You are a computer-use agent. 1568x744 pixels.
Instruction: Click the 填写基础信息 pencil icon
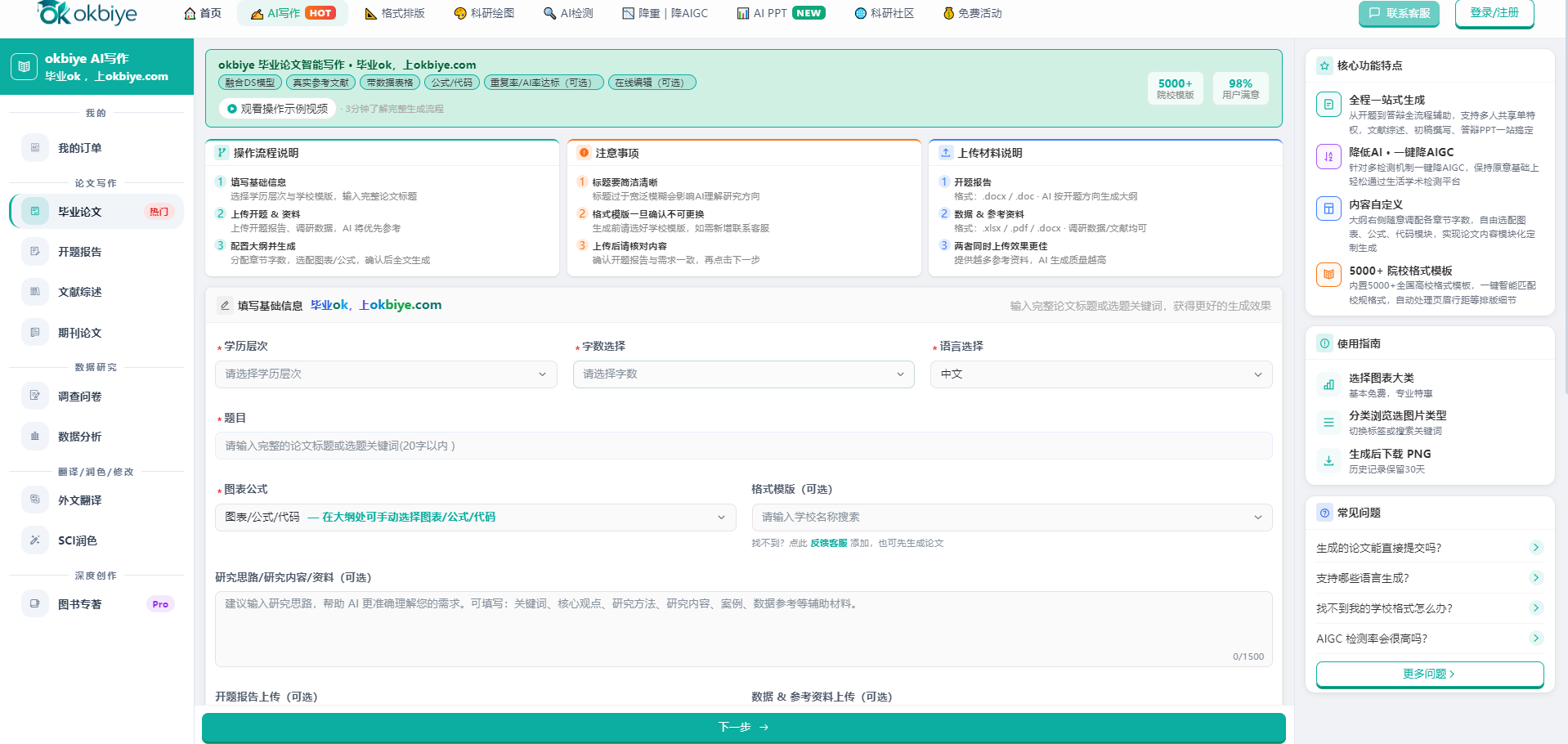(225, 305)
